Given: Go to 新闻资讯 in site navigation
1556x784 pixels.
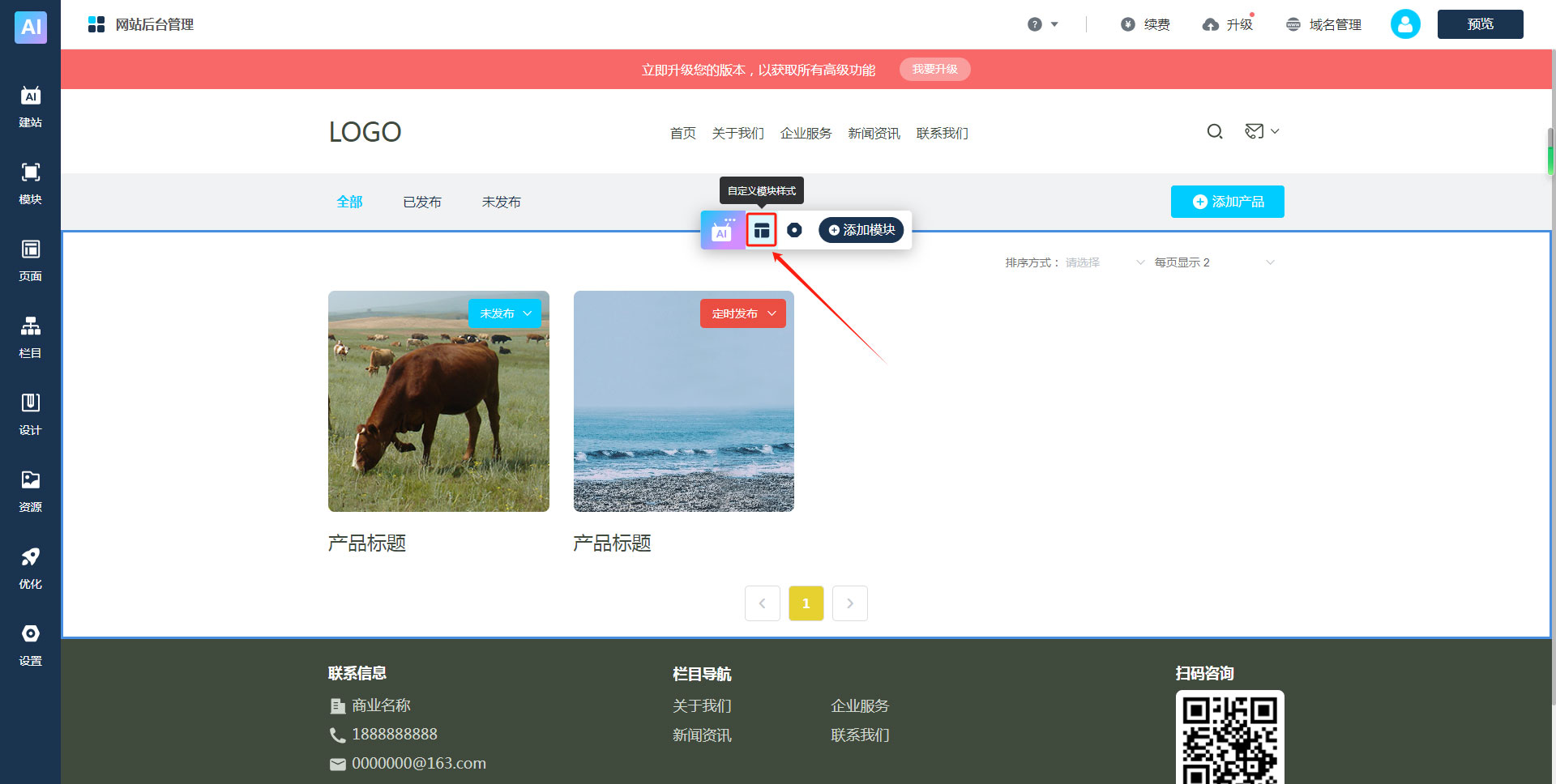Looking at the screenshot, I should coord(874,133).
